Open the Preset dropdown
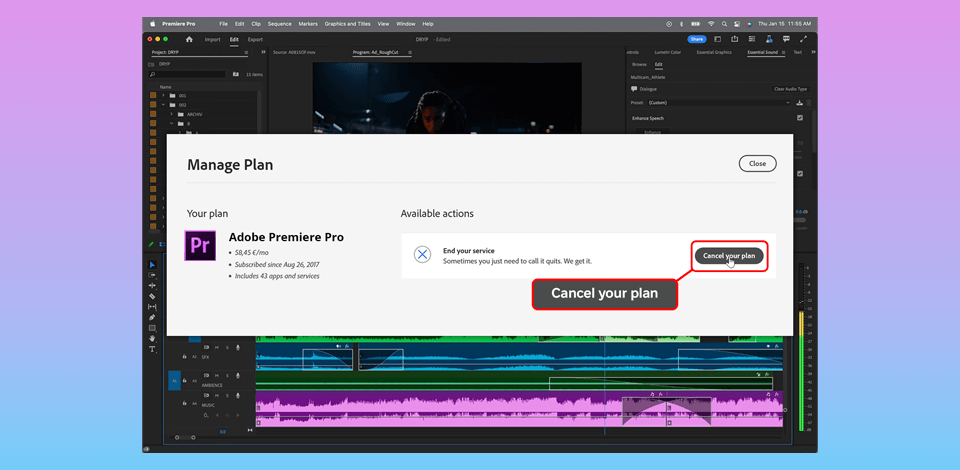 click(717, 102)
